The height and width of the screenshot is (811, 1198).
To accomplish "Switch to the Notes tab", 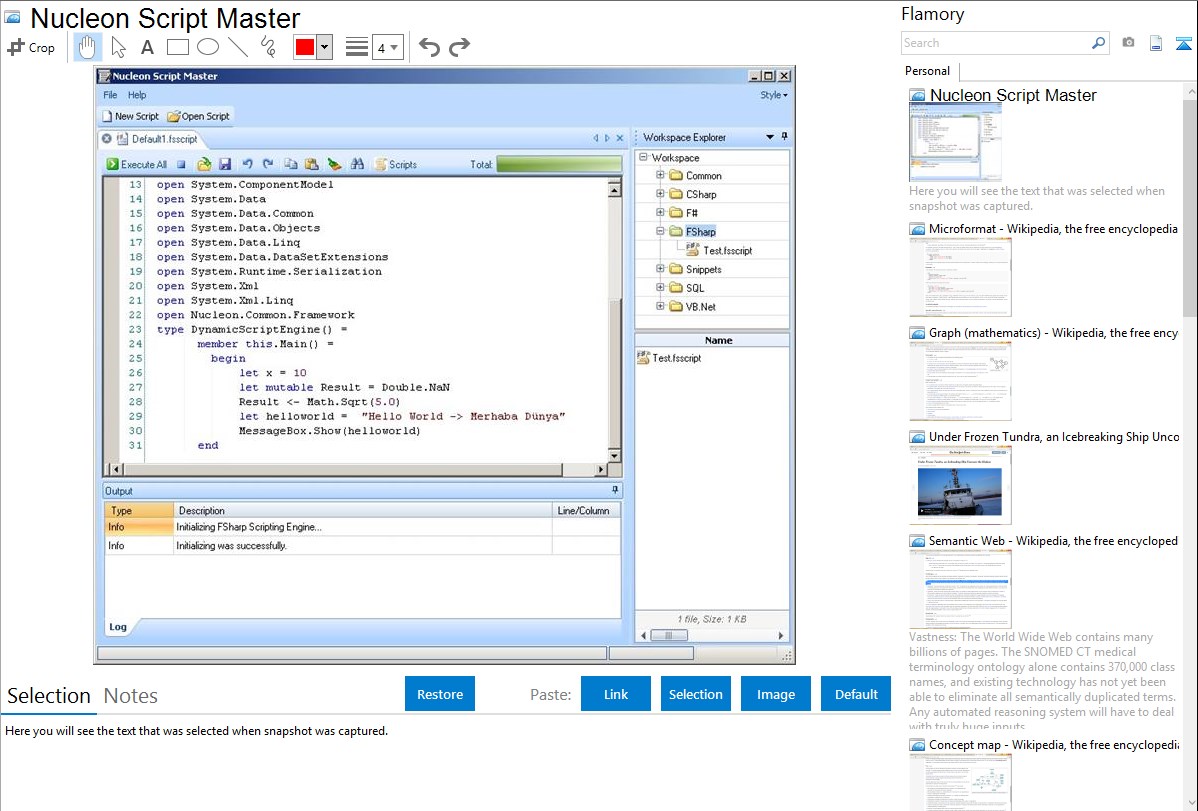I will click(x=131, y=696).
